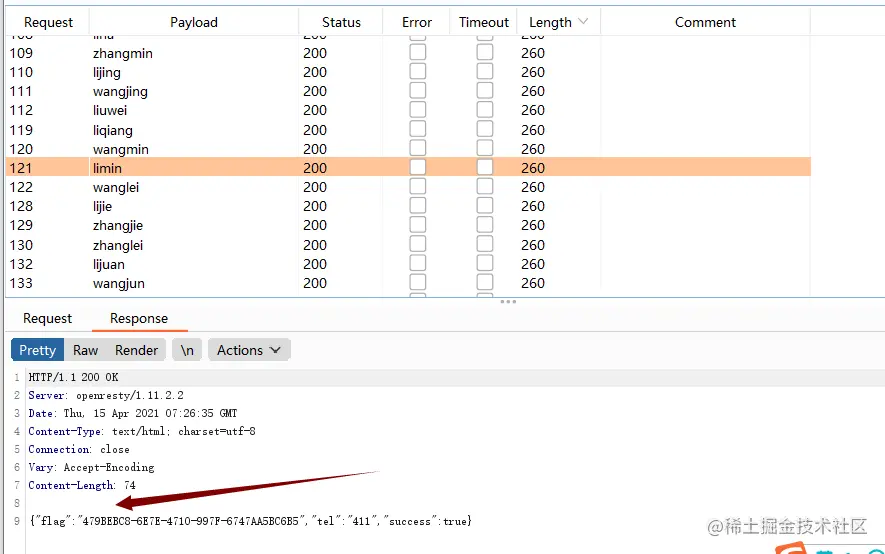Switch to the Request tab

[x=47, y=318]
